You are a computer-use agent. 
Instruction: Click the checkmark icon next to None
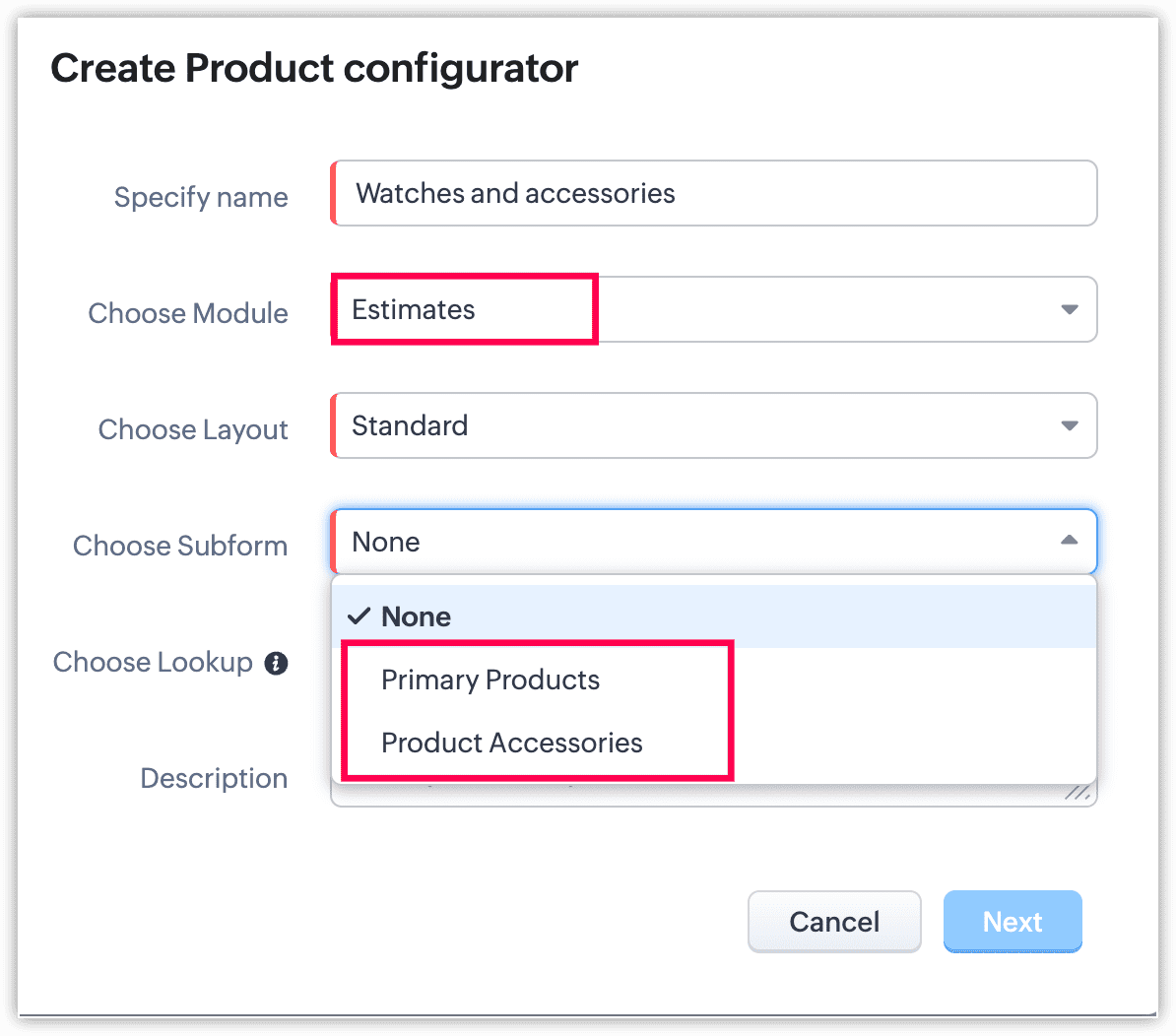(360, 616)
